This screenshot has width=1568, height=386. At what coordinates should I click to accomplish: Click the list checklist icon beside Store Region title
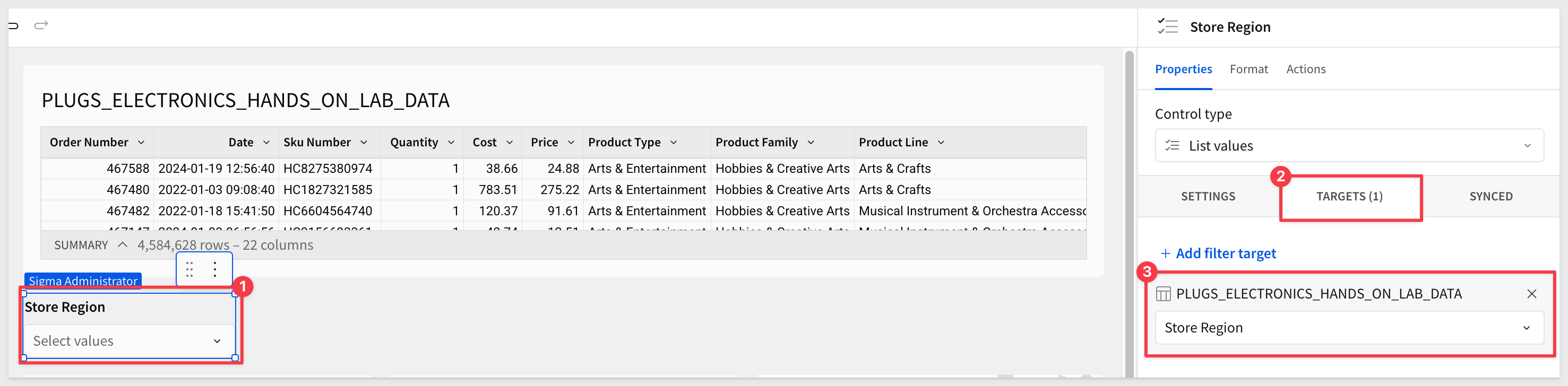click(1167, 27)
